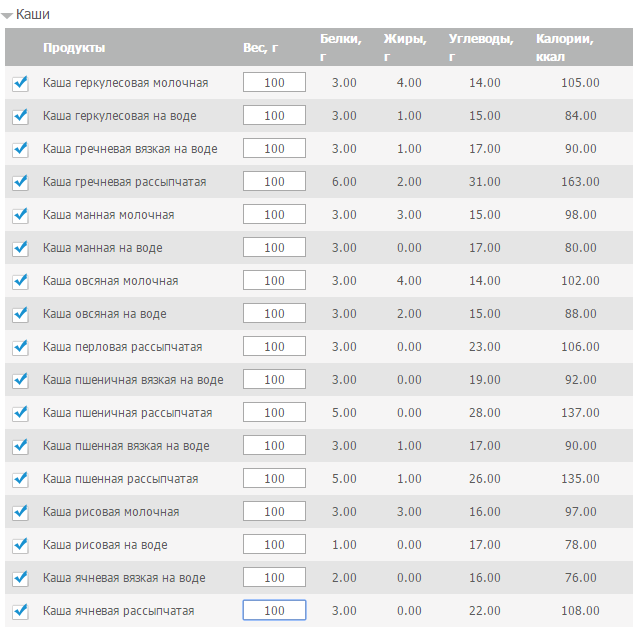
Task: Toggle Каша манная на воде checkbox
Action: (x=20, y=249)
